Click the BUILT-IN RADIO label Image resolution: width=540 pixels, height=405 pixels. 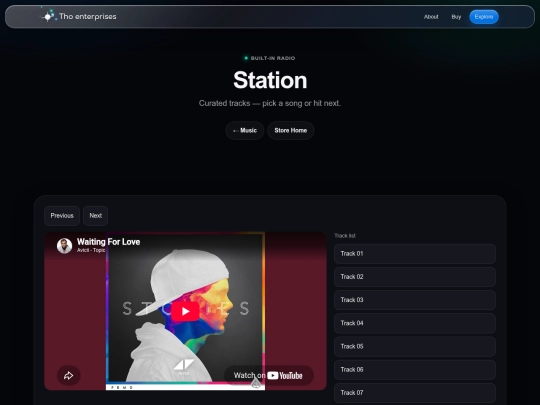click(273, 58)
